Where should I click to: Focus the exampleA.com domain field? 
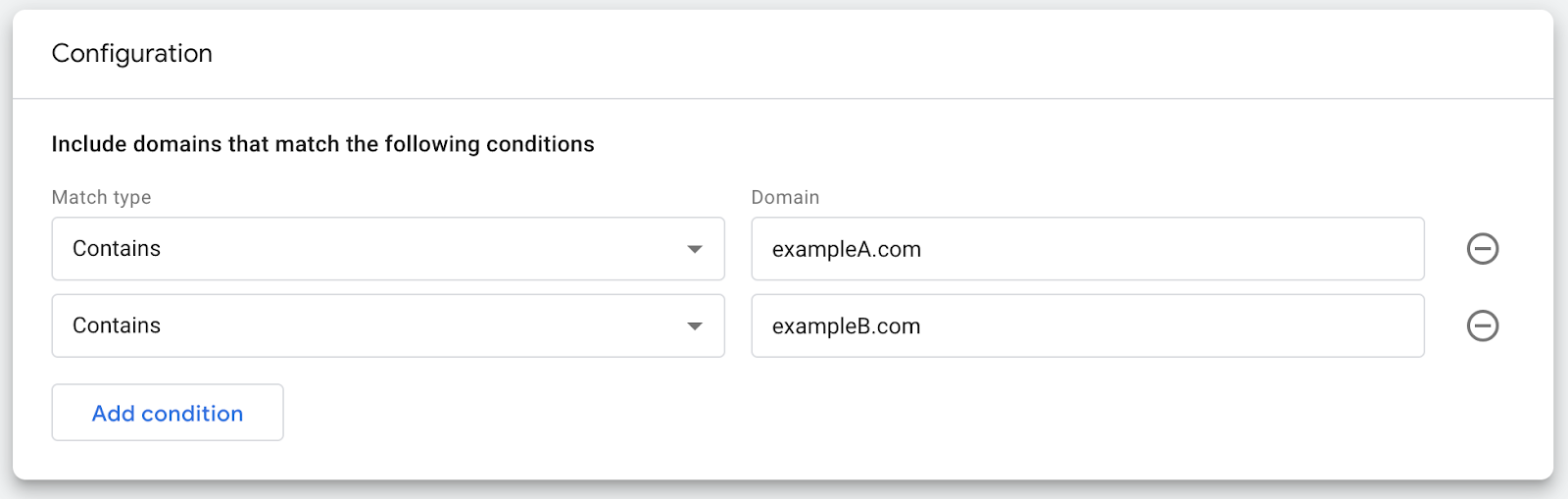point(1087,249)
